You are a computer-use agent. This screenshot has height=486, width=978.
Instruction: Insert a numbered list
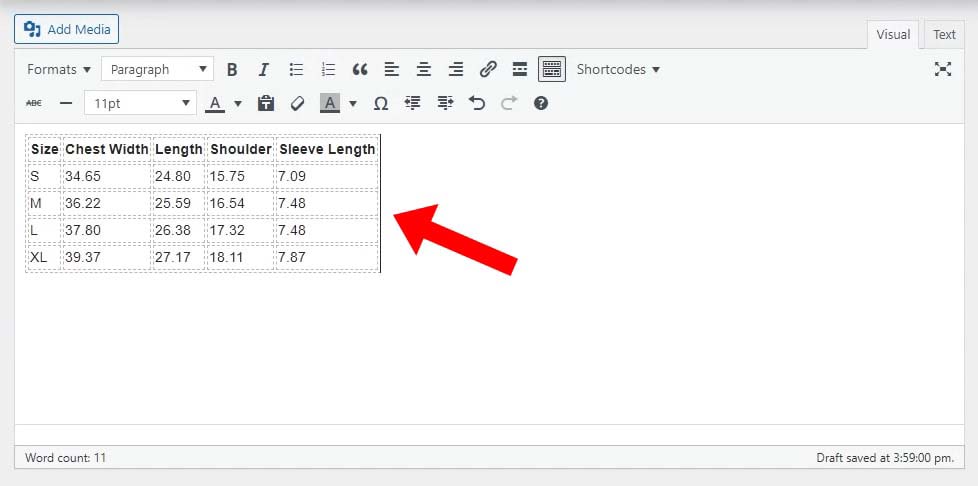[328, 70]
